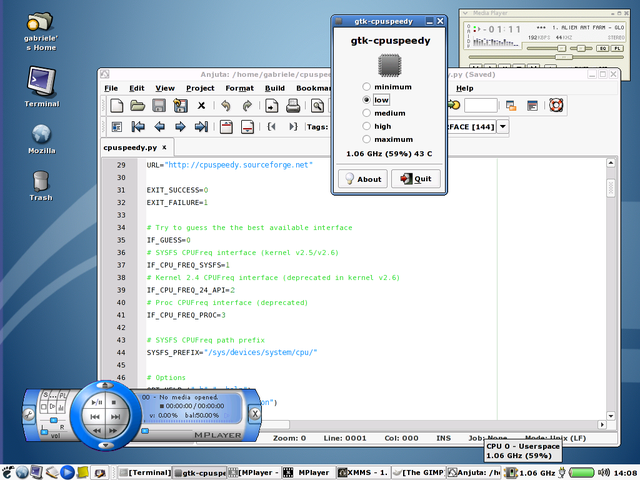640x480 pixels.
Task: Toggle the EQ button in XMMS Media Player
Action: tap(602, 49)
